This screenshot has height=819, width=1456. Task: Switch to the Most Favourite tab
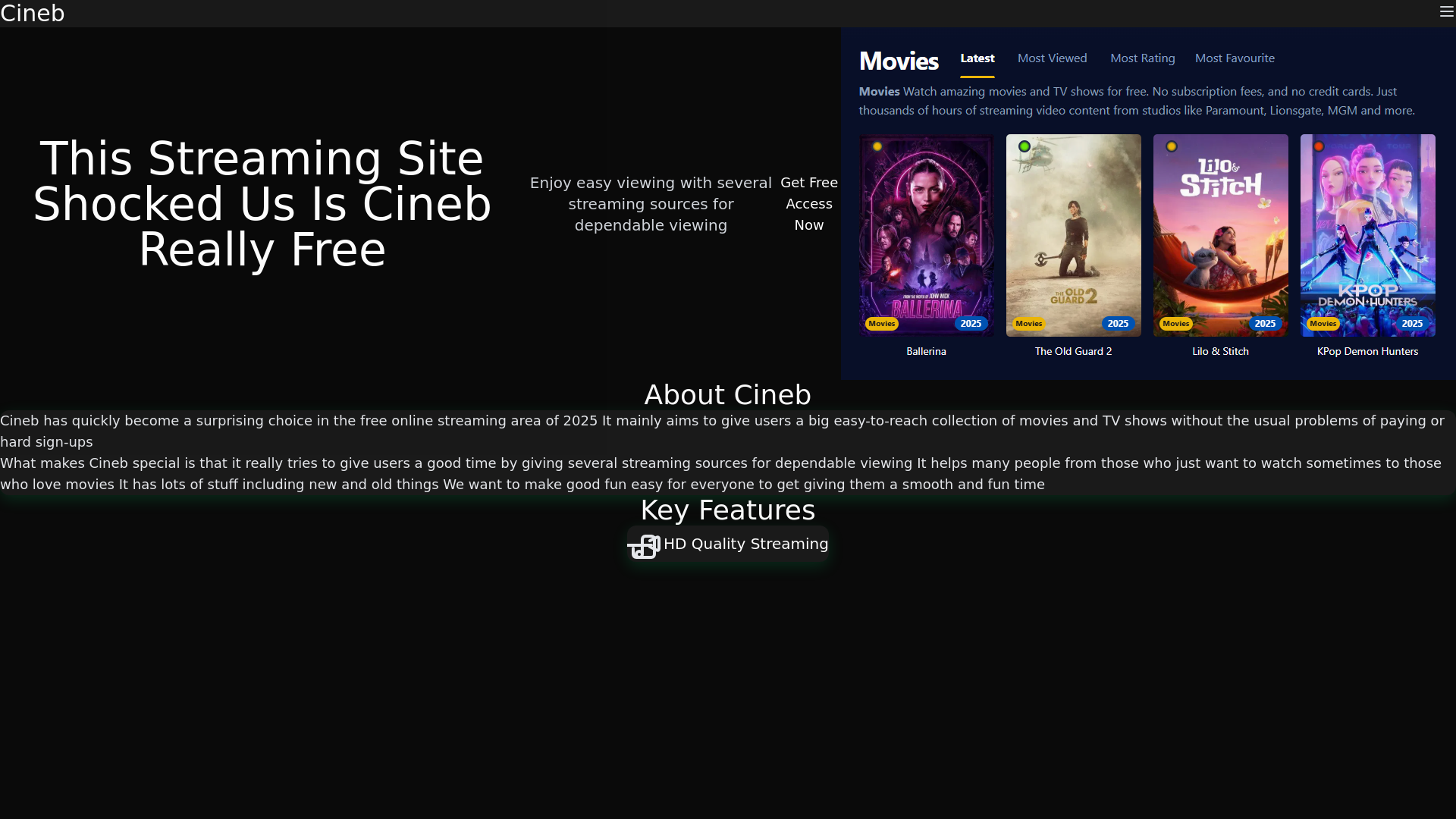click(x=1235, y=58)
